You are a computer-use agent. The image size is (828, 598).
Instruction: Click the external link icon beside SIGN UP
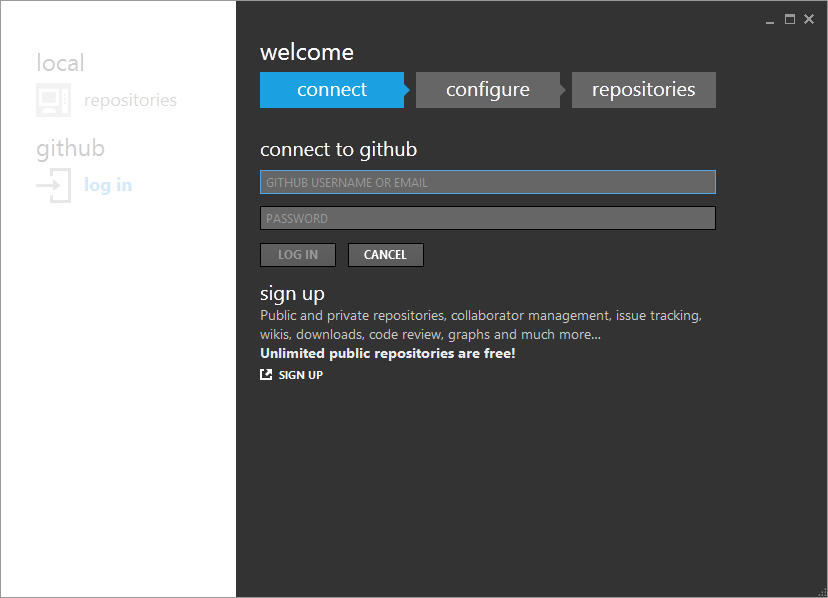pos(266,375)
